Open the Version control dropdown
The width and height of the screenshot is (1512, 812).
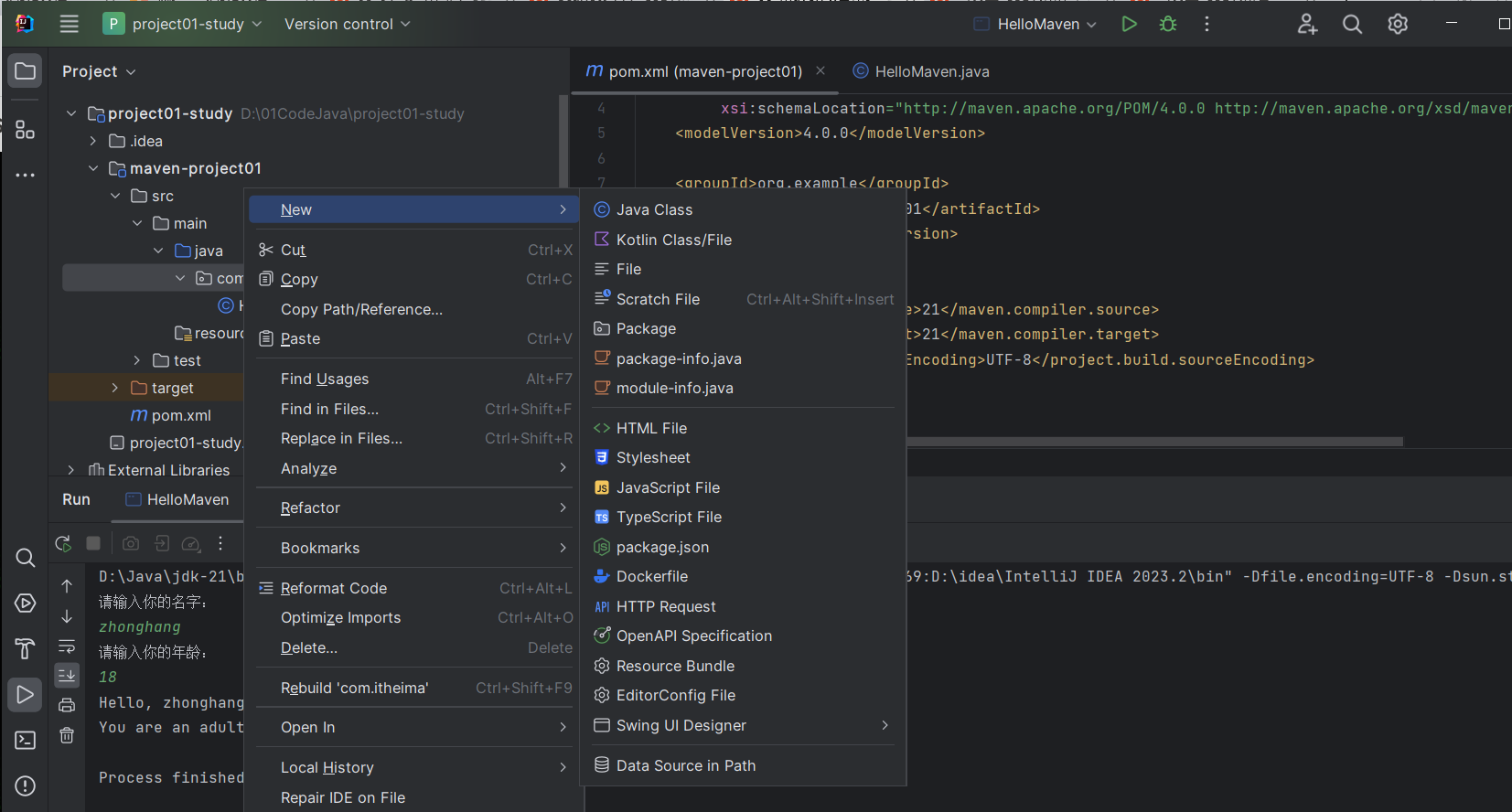tap(347, 24)
